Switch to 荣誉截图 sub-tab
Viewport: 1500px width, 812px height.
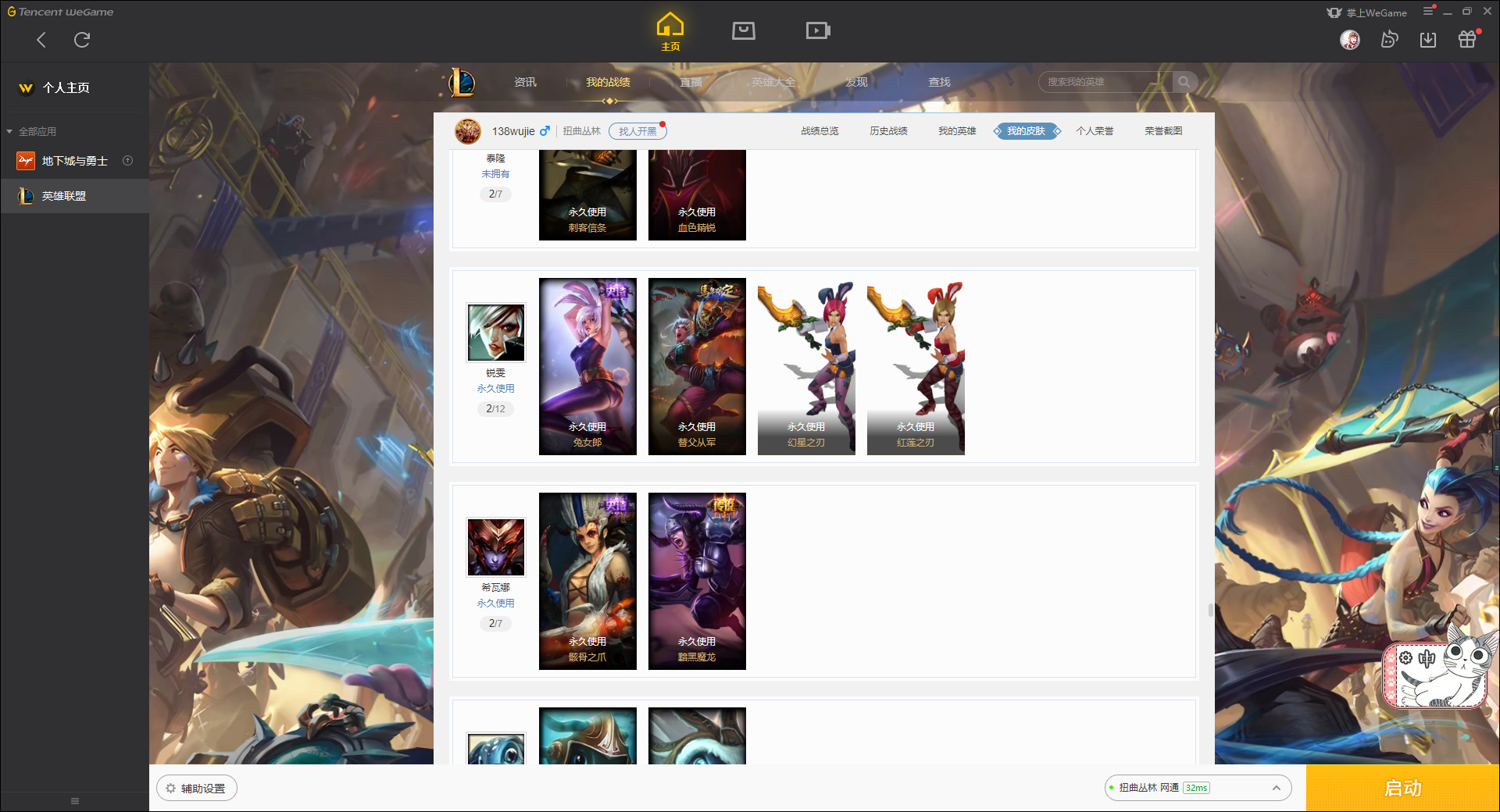(1163, 131)
